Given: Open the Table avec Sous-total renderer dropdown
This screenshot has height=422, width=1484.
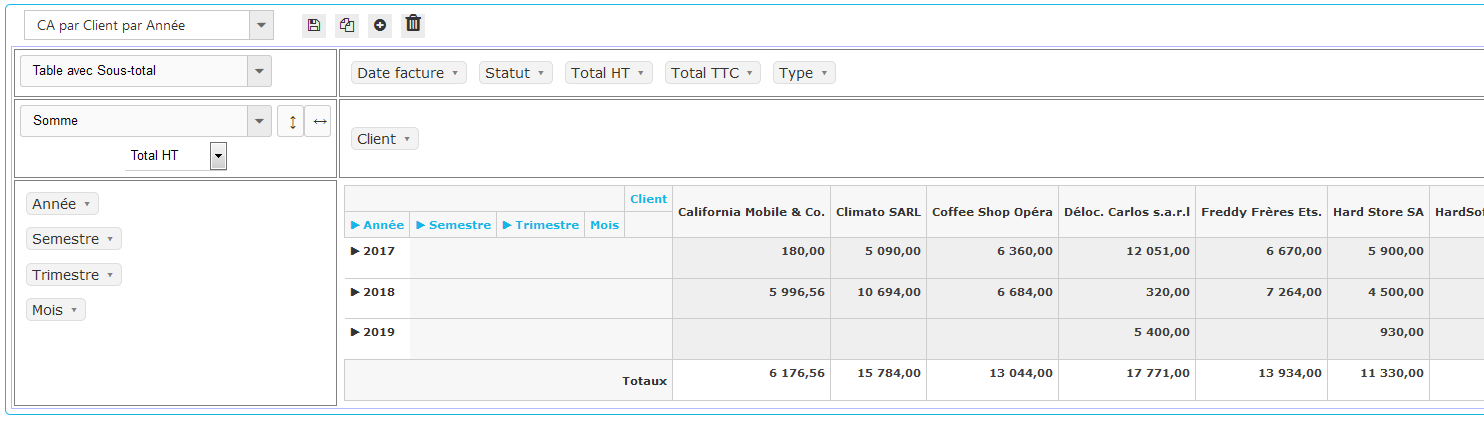Looking at the screenshot, I should (x=259, y=71).
